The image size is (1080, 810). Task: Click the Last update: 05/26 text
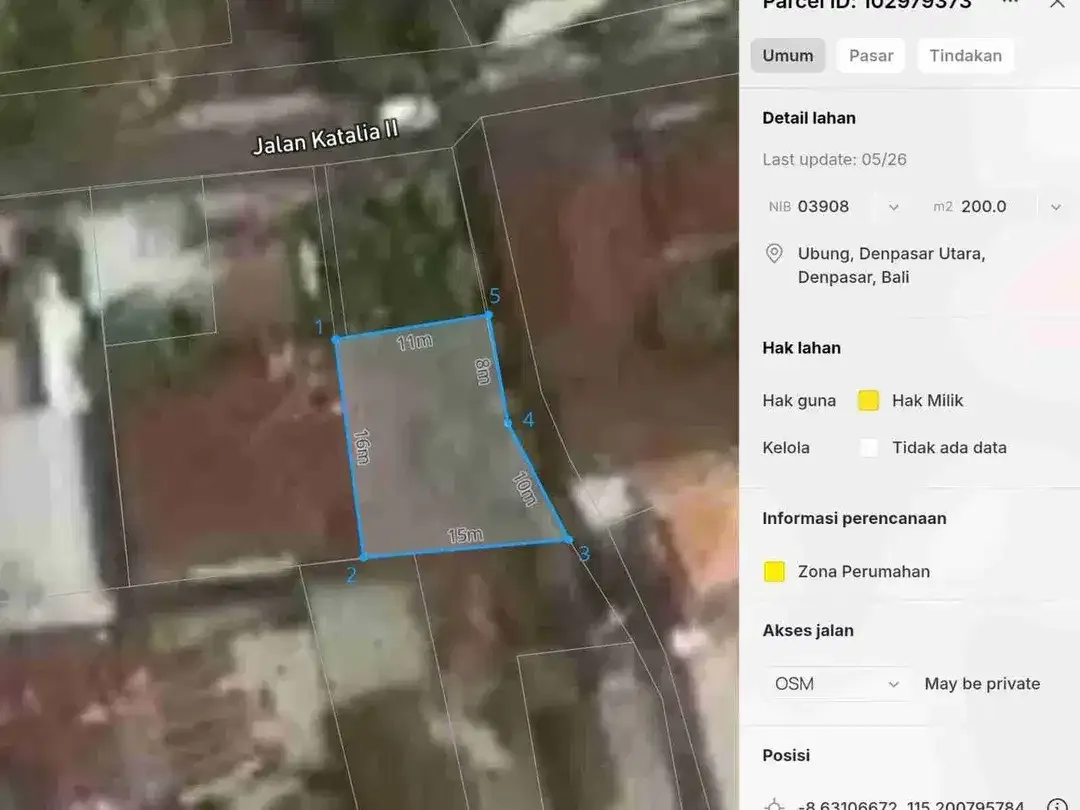pyautogui.click(x=834, y=160)
